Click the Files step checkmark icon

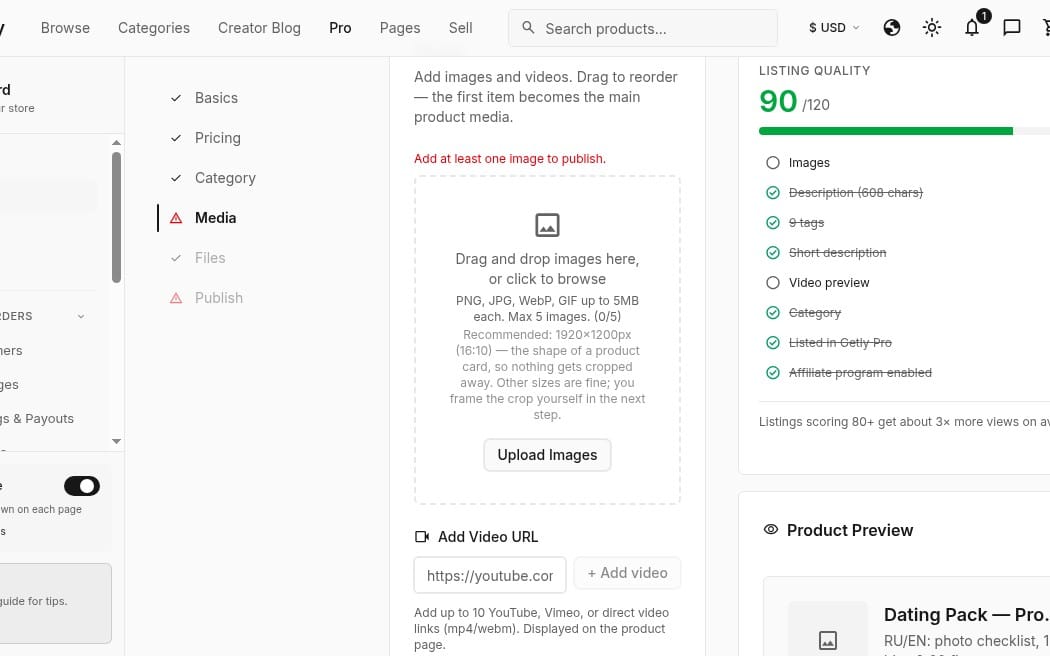pos(176,258)
